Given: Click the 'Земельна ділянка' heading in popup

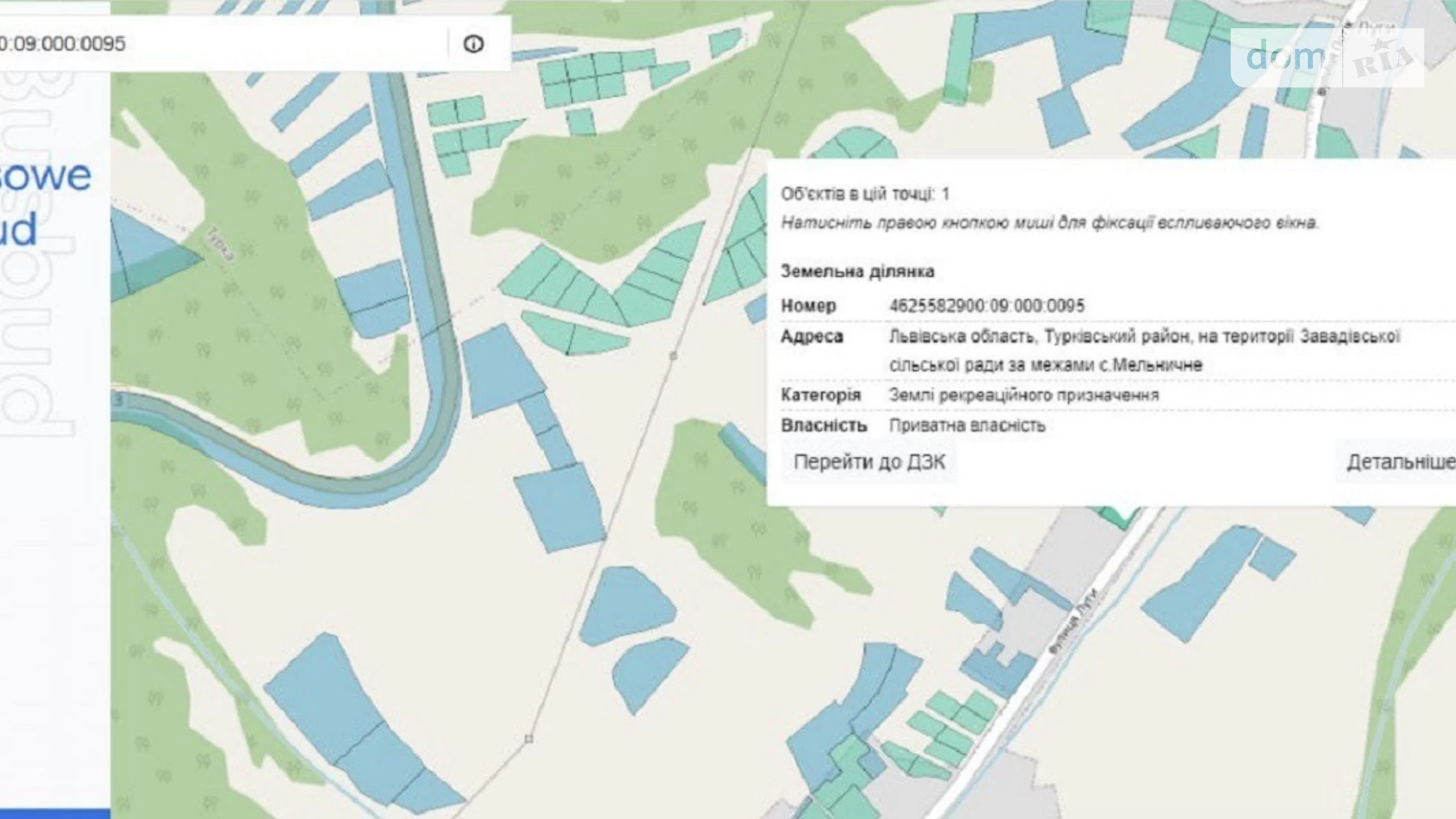Looking at the screenshot, I should pos(857,272).
